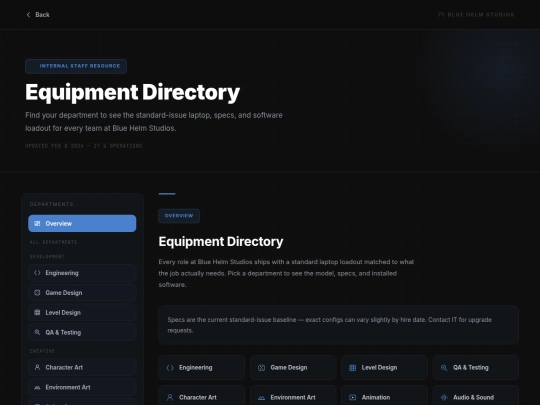Click the Animation card's play icon

353,397
